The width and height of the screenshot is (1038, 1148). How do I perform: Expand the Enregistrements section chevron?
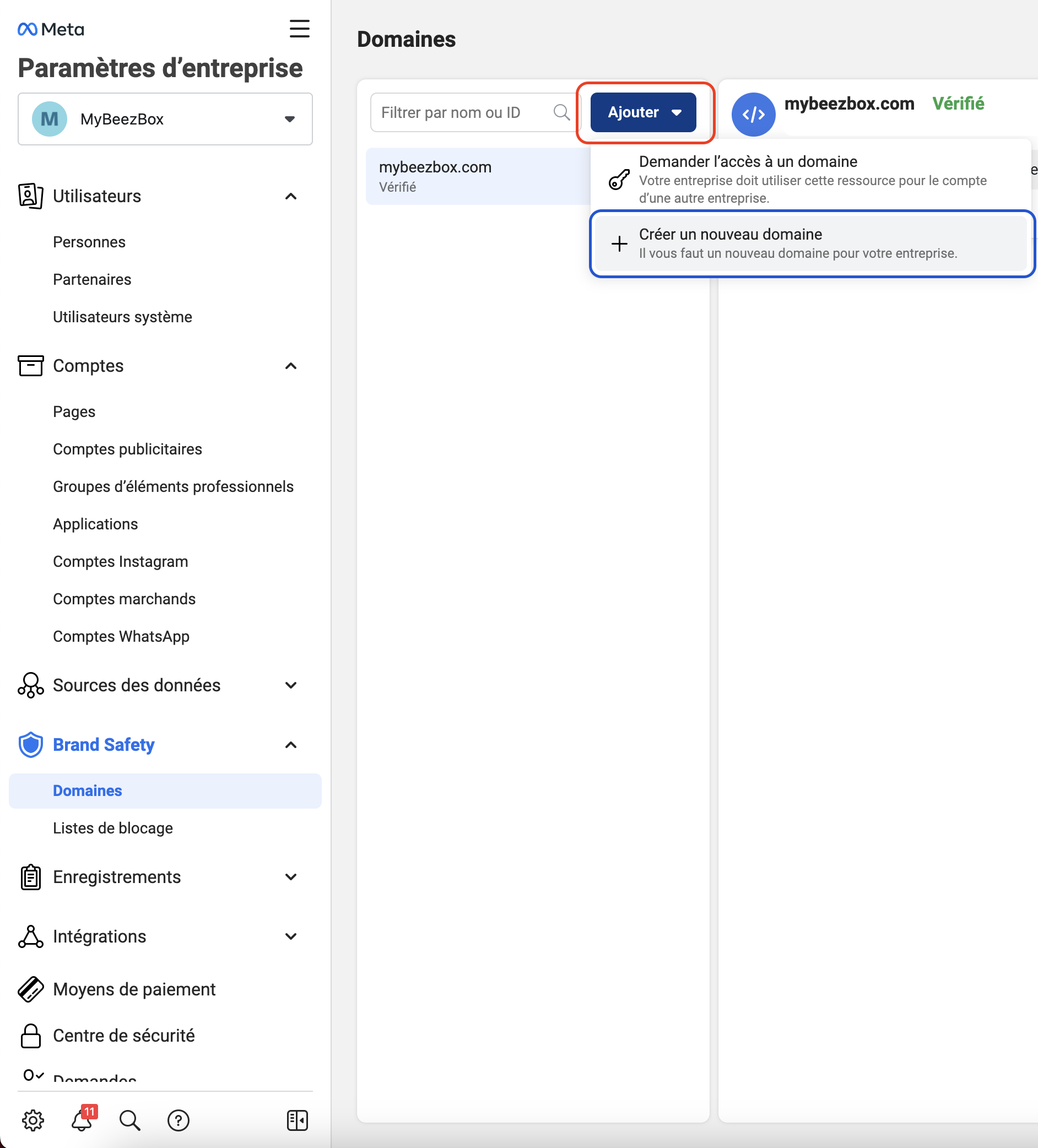291,877
